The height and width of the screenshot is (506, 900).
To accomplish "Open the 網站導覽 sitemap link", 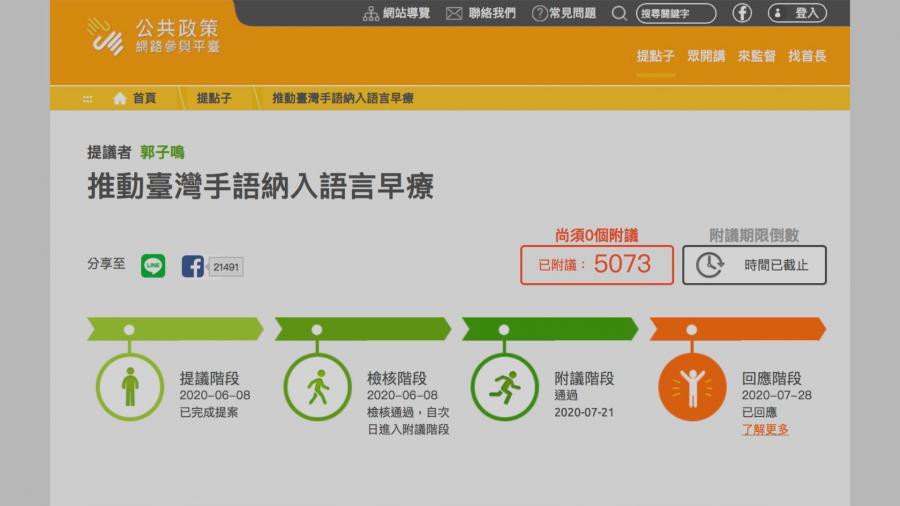I will [x=396, y=13].
